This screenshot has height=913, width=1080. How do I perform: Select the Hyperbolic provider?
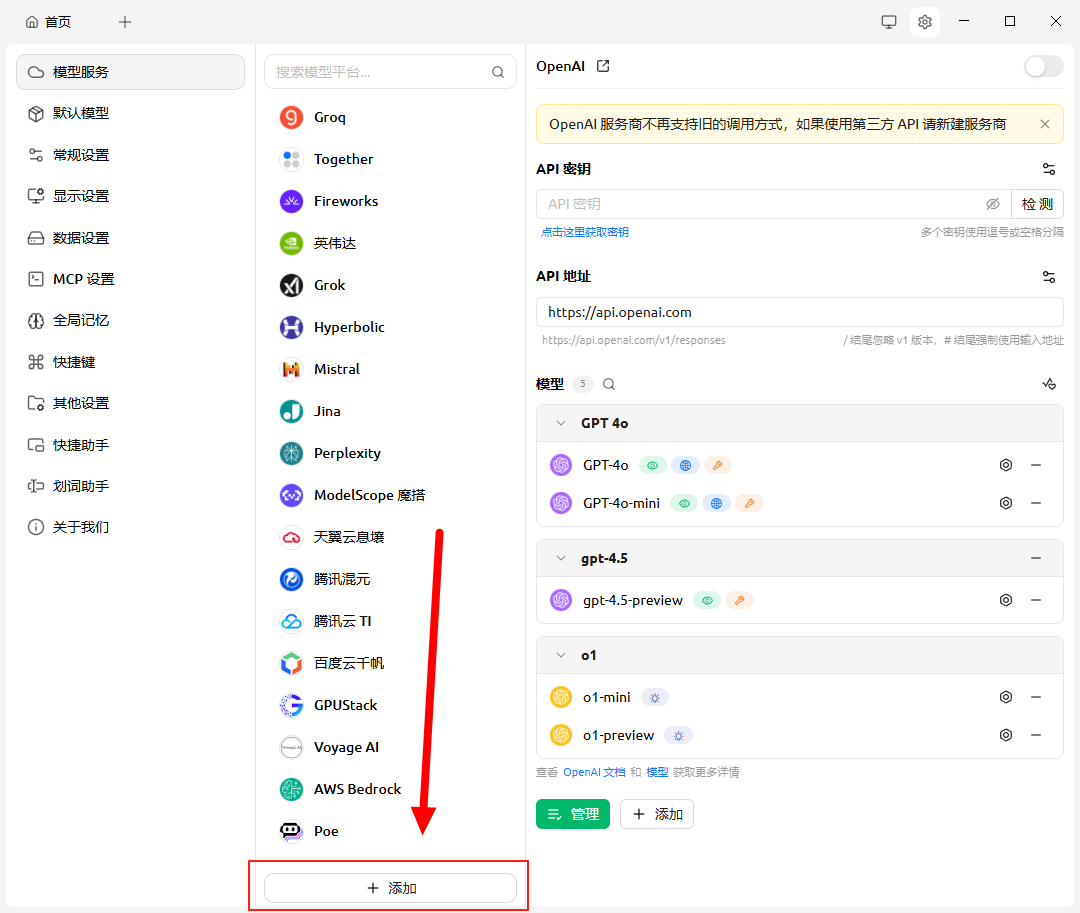[390, 328]
